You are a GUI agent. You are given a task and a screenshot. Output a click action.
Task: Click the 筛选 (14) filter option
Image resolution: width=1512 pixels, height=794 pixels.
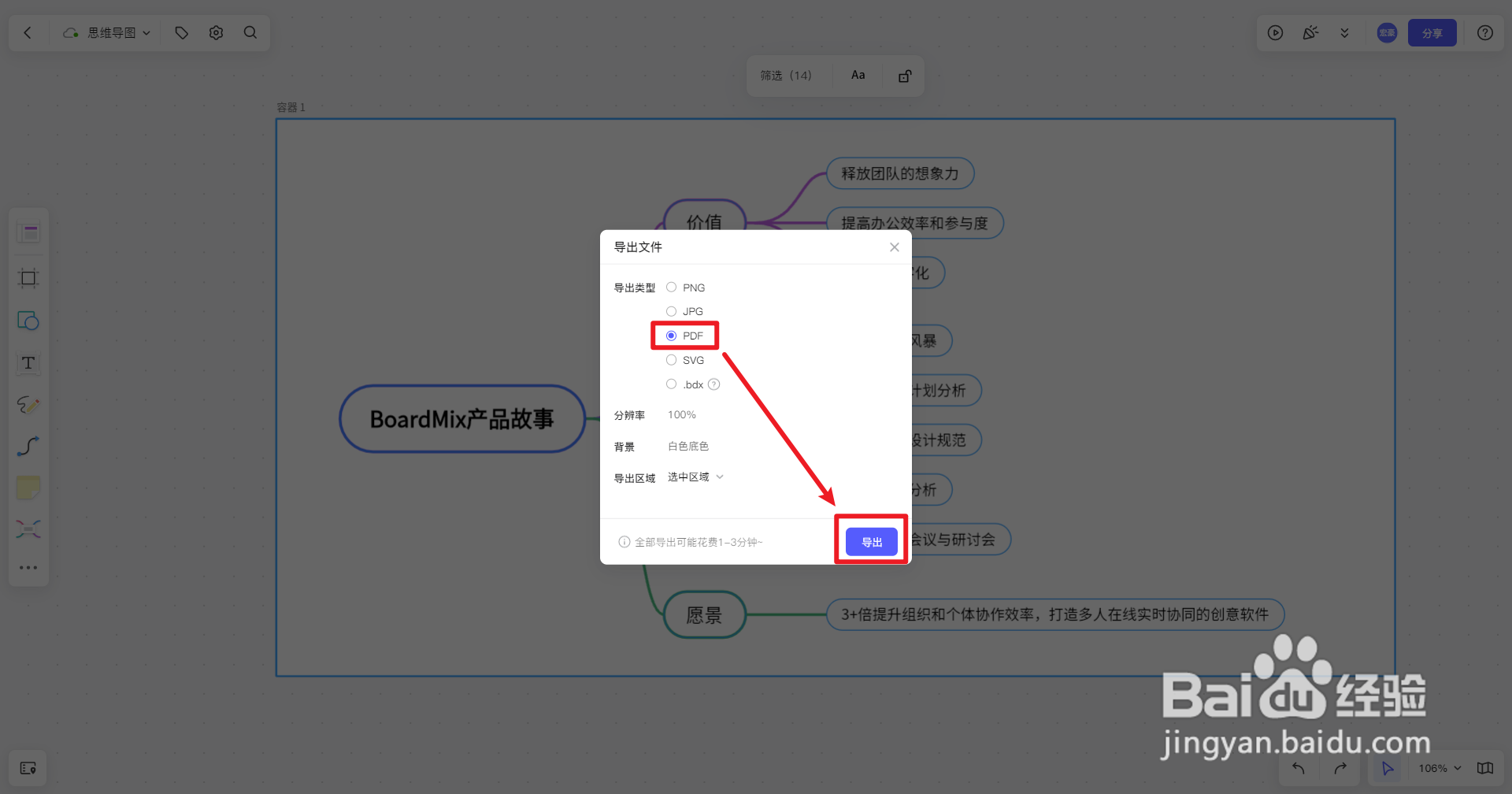785,76
